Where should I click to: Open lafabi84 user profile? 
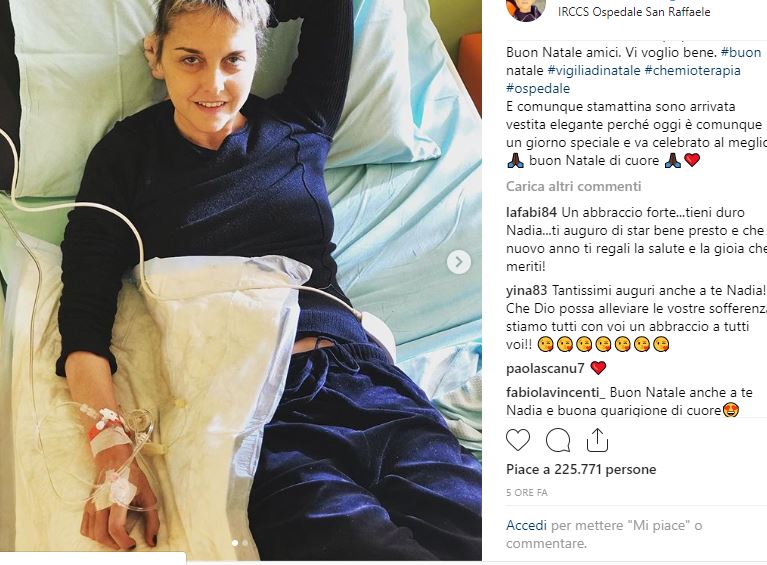click(x=531, y=212)
